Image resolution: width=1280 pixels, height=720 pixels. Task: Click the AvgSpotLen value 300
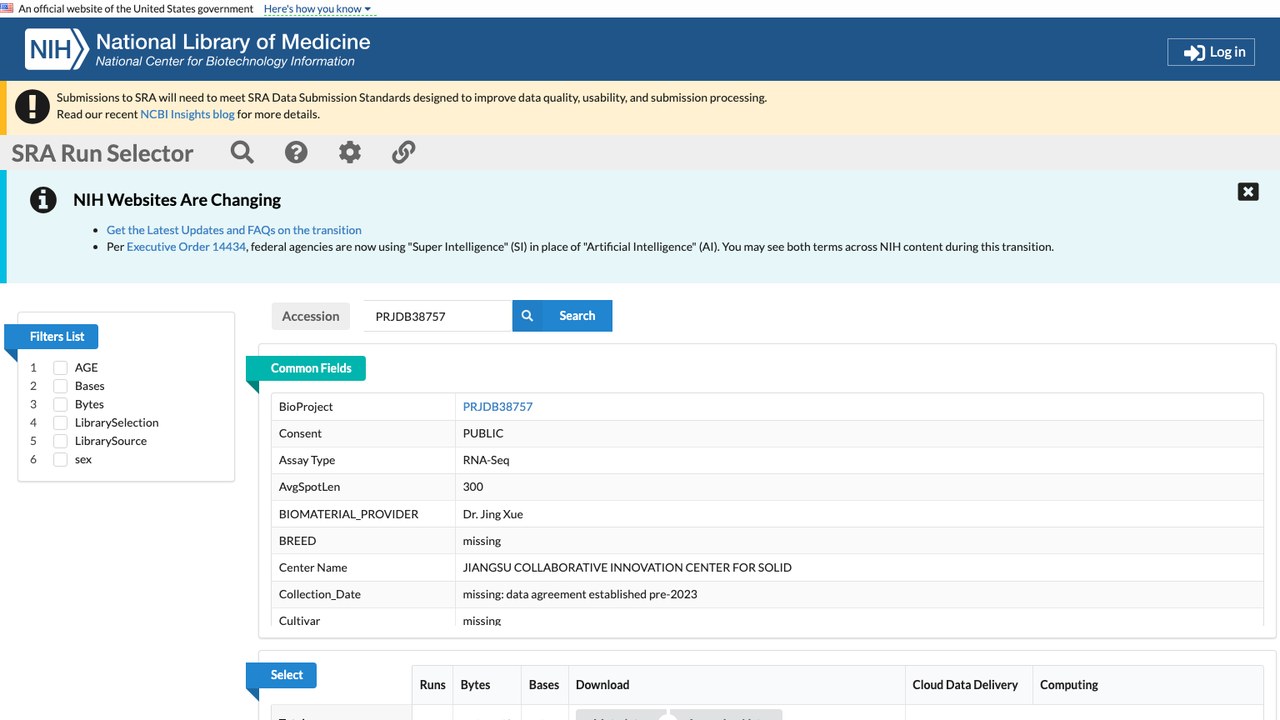pos(473,487)
